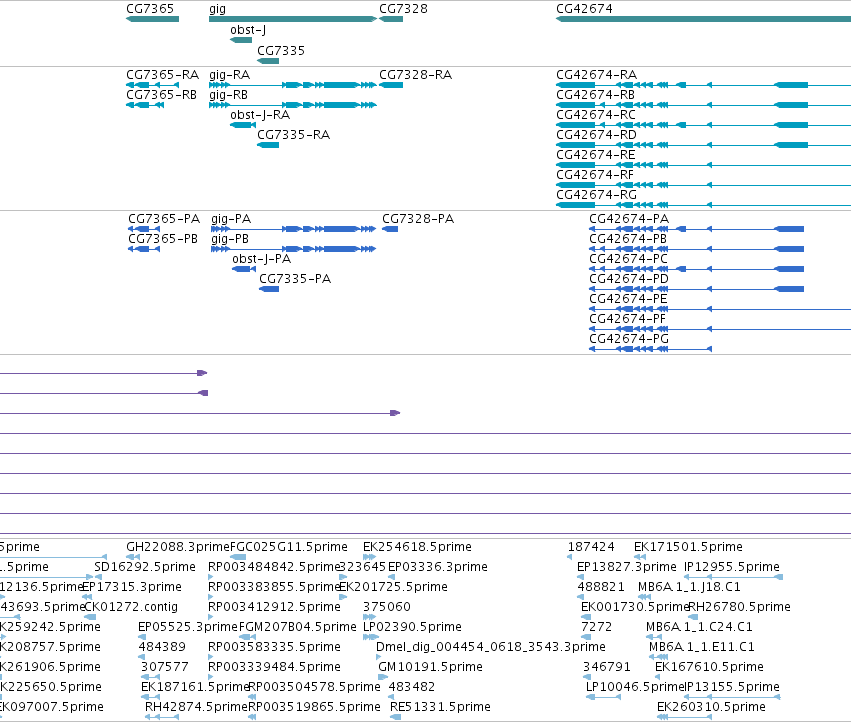Select the gig-PA protein feature
Screen dimensions: 851x722
[x=294, y=229]
